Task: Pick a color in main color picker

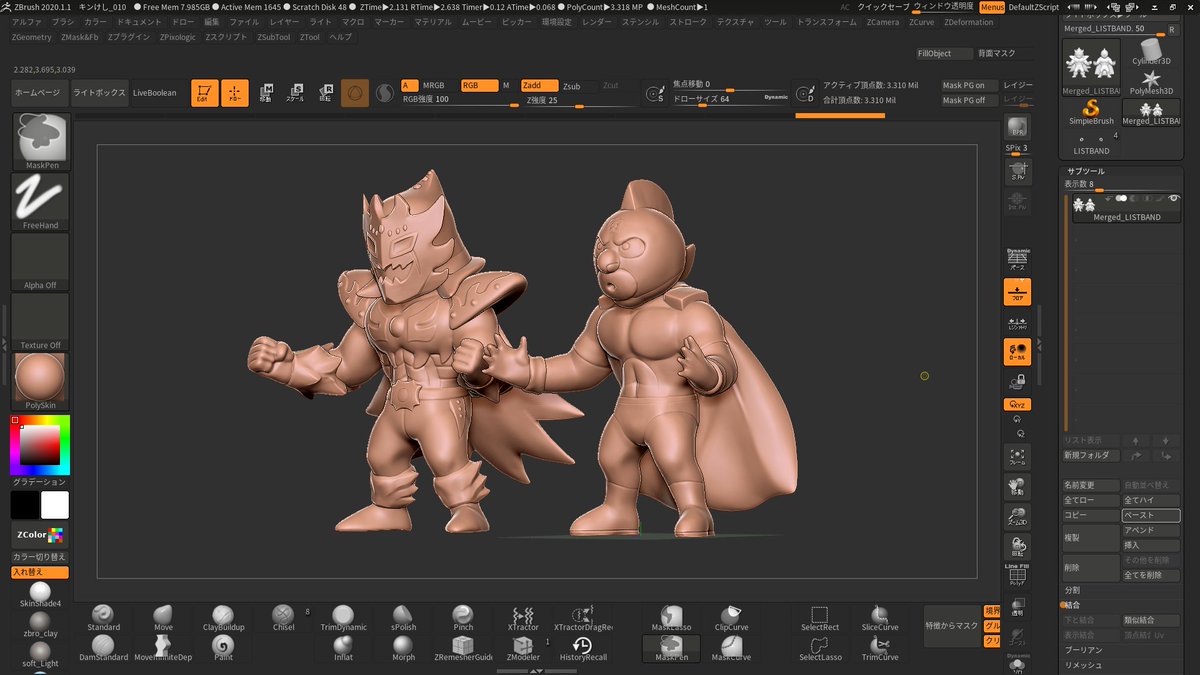Action: [40, 445]
